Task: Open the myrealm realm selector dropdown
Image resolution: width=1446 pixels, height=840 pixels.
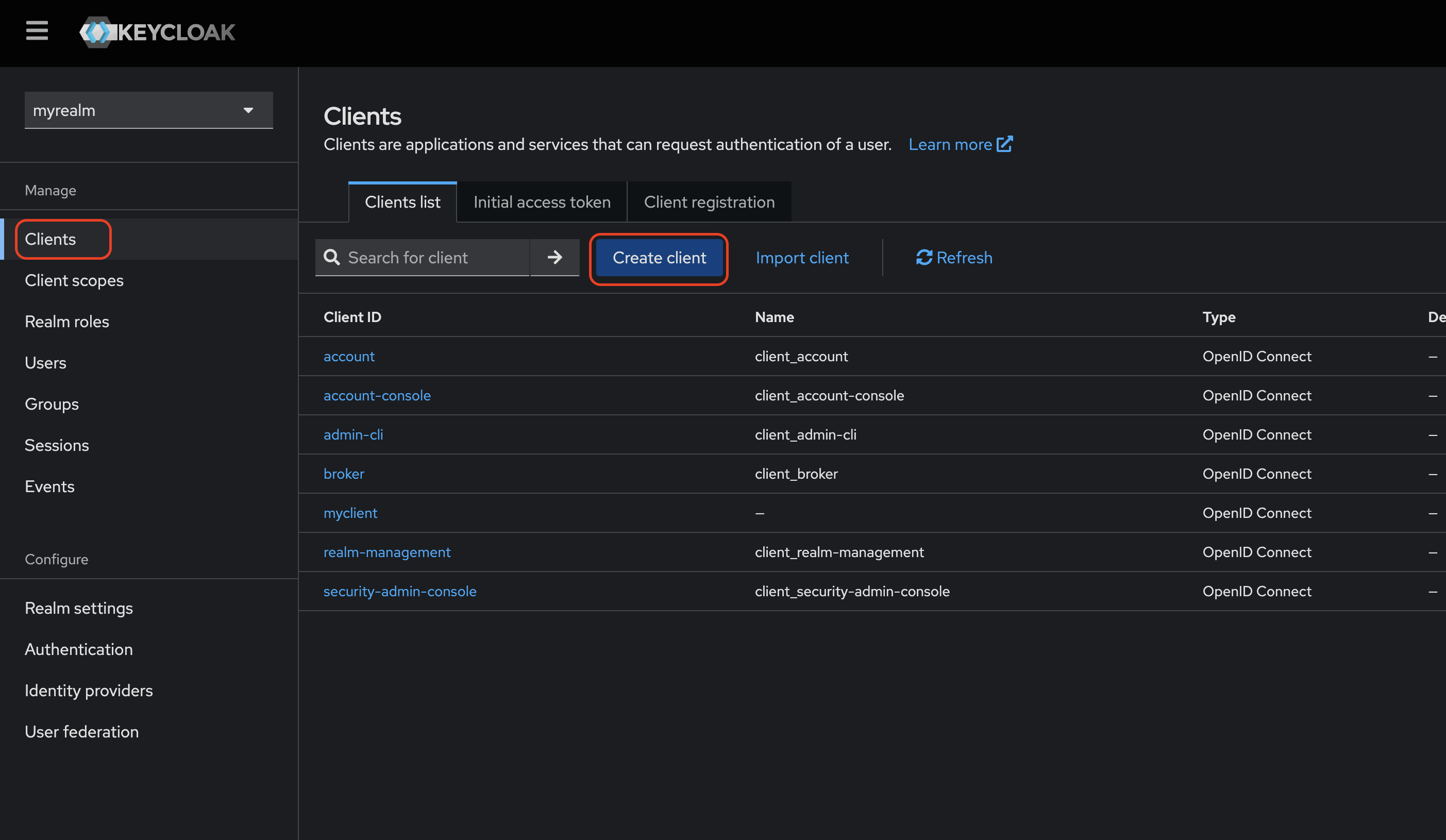Action: [148, 110]
